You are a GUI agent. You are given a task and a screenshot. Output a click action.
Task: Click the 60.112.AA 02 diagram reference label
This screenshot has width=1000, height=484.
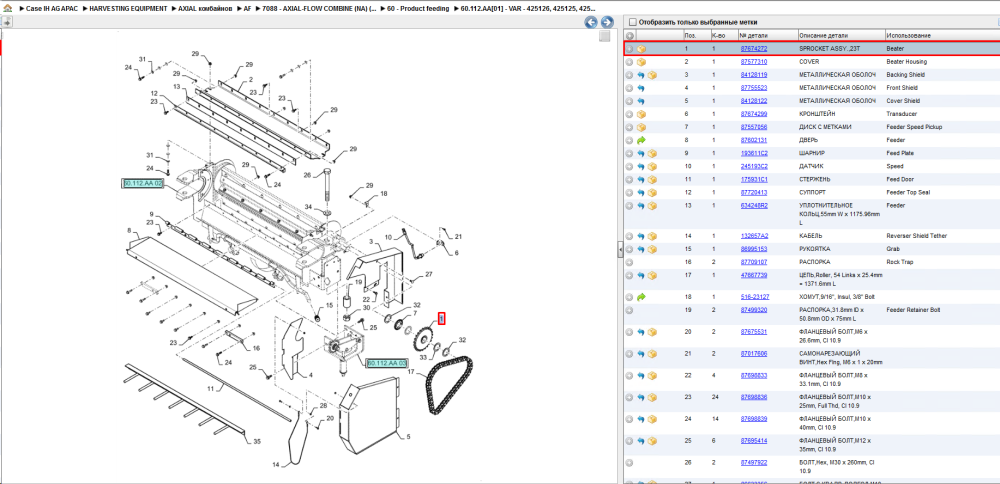pos(143,184)
